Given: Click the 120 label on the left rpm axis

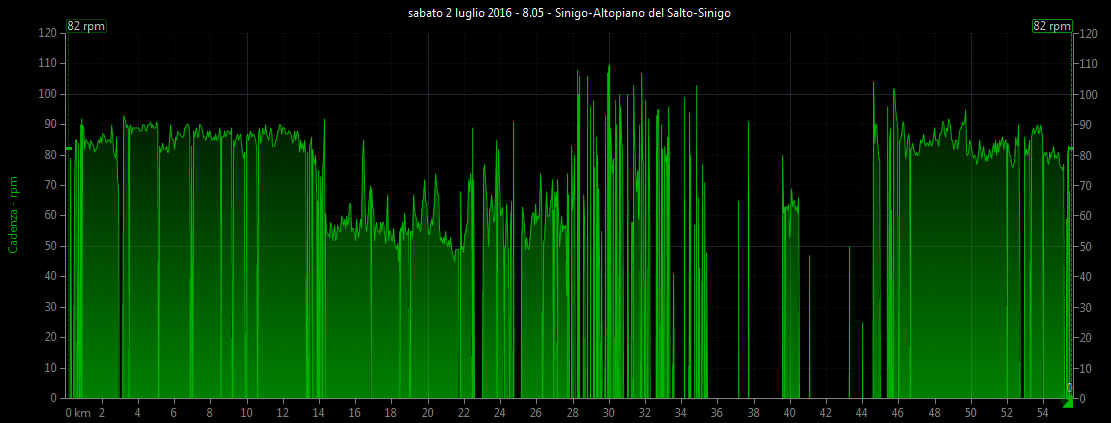Looking at the screenshot, I should [x=48, y=33].
